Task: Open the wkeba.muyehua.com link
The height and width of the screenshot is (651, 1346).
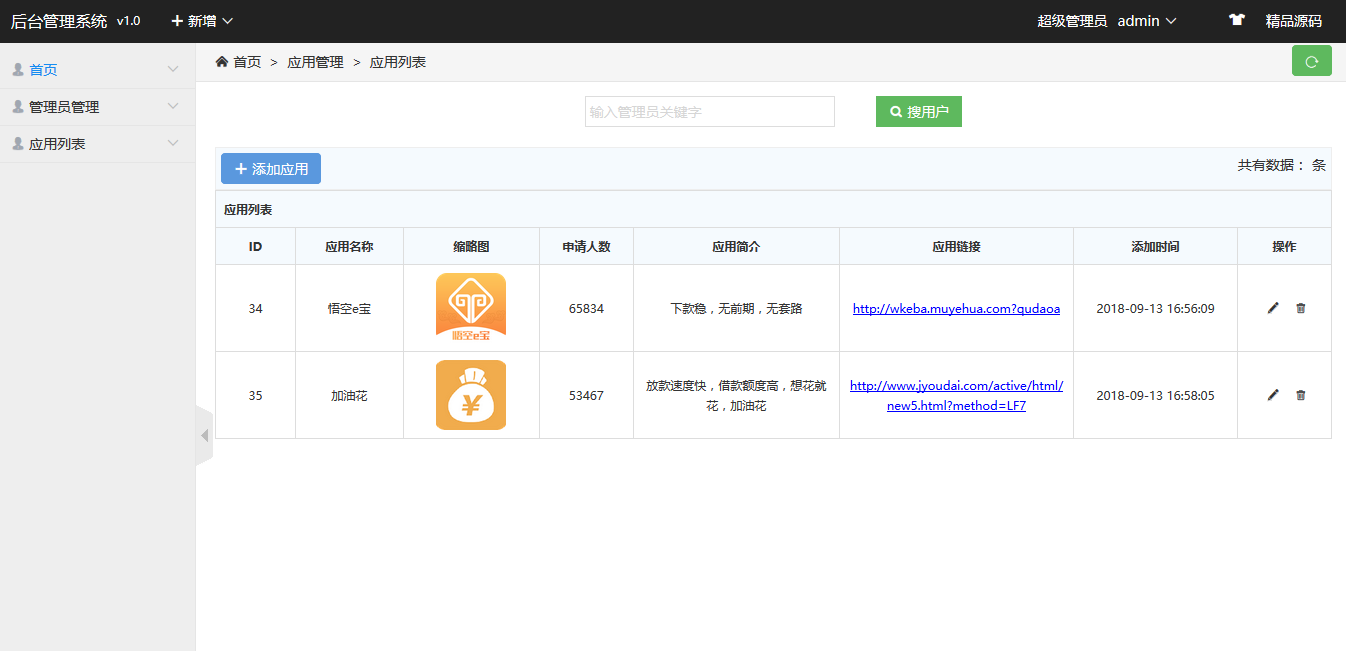Action: tap(956, 309)
